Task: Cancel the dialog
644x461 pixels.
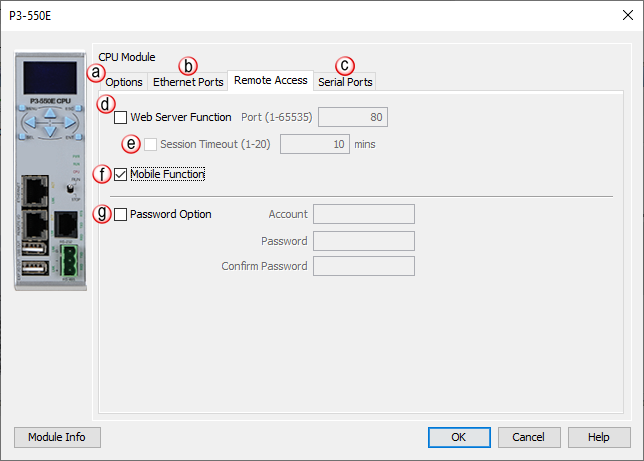Action: 529,437
